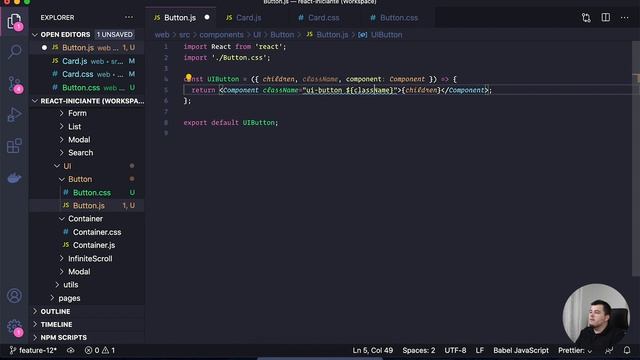Click the src breadcrumb segment
The width and height of the screenshot is (640, 360).
(184, 35)
